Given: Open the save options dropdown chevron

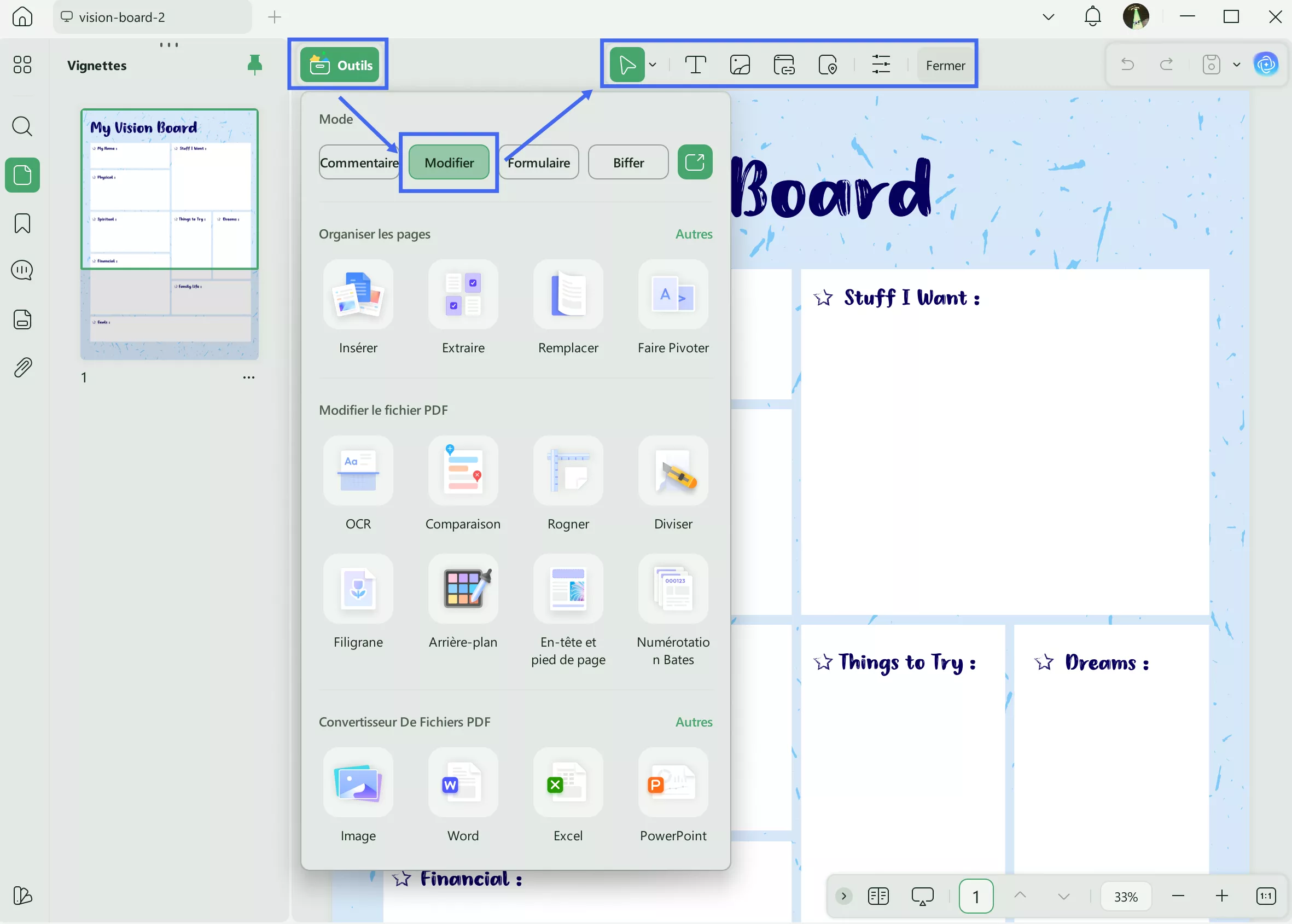Looking at the screenshot, I should click(x=1236, y=65).
